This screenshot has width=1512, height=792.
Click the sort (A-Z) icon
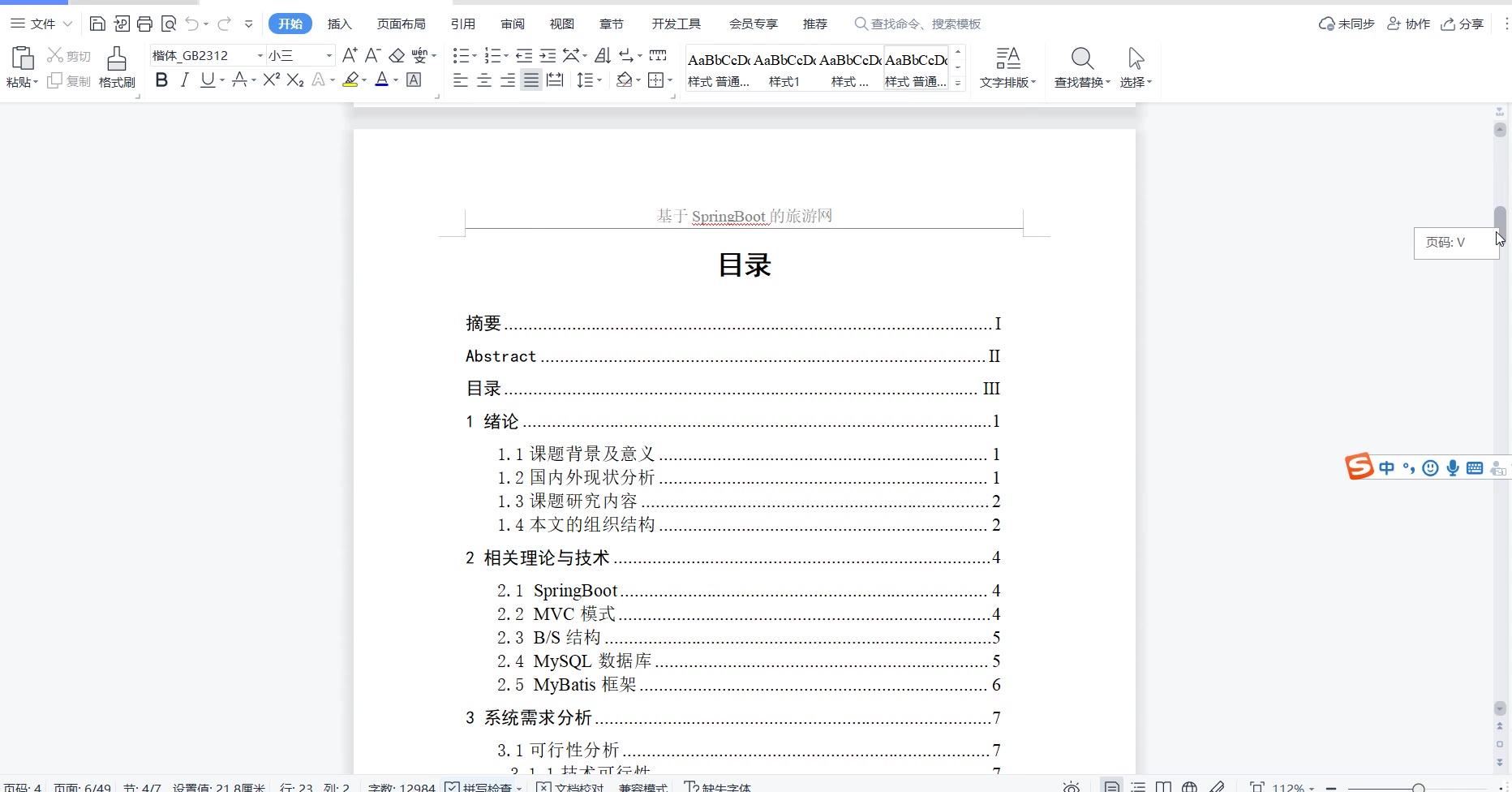pos(603,55)
